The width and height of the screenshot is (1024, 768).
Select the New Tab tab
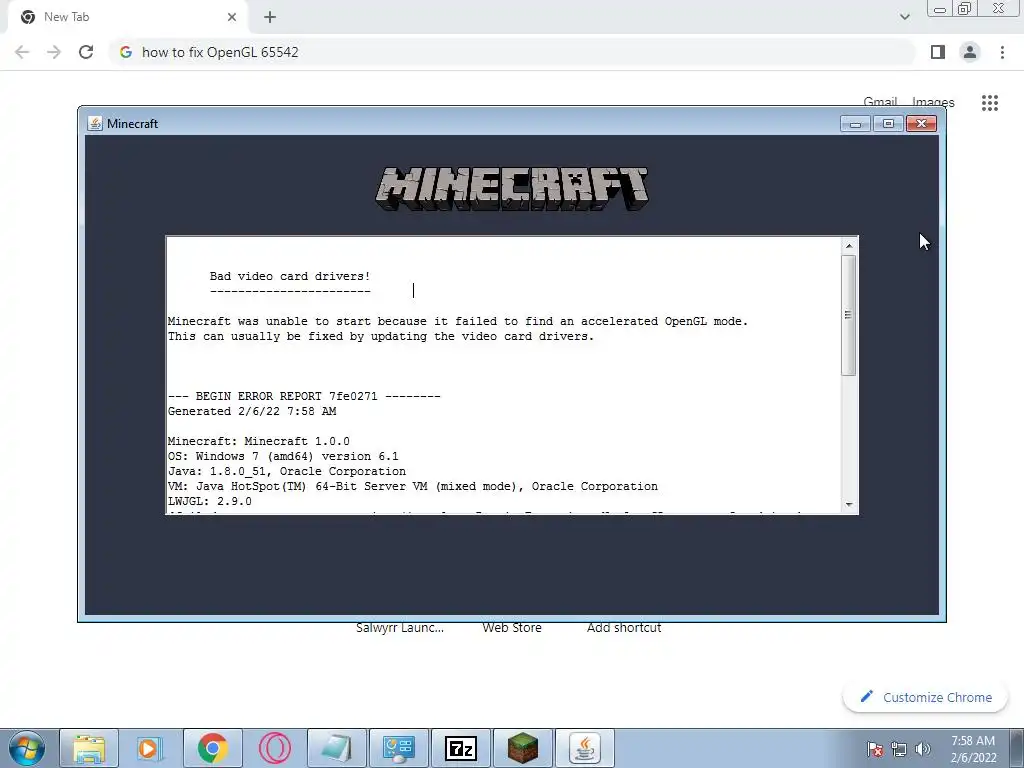click(x=127, y=17)
